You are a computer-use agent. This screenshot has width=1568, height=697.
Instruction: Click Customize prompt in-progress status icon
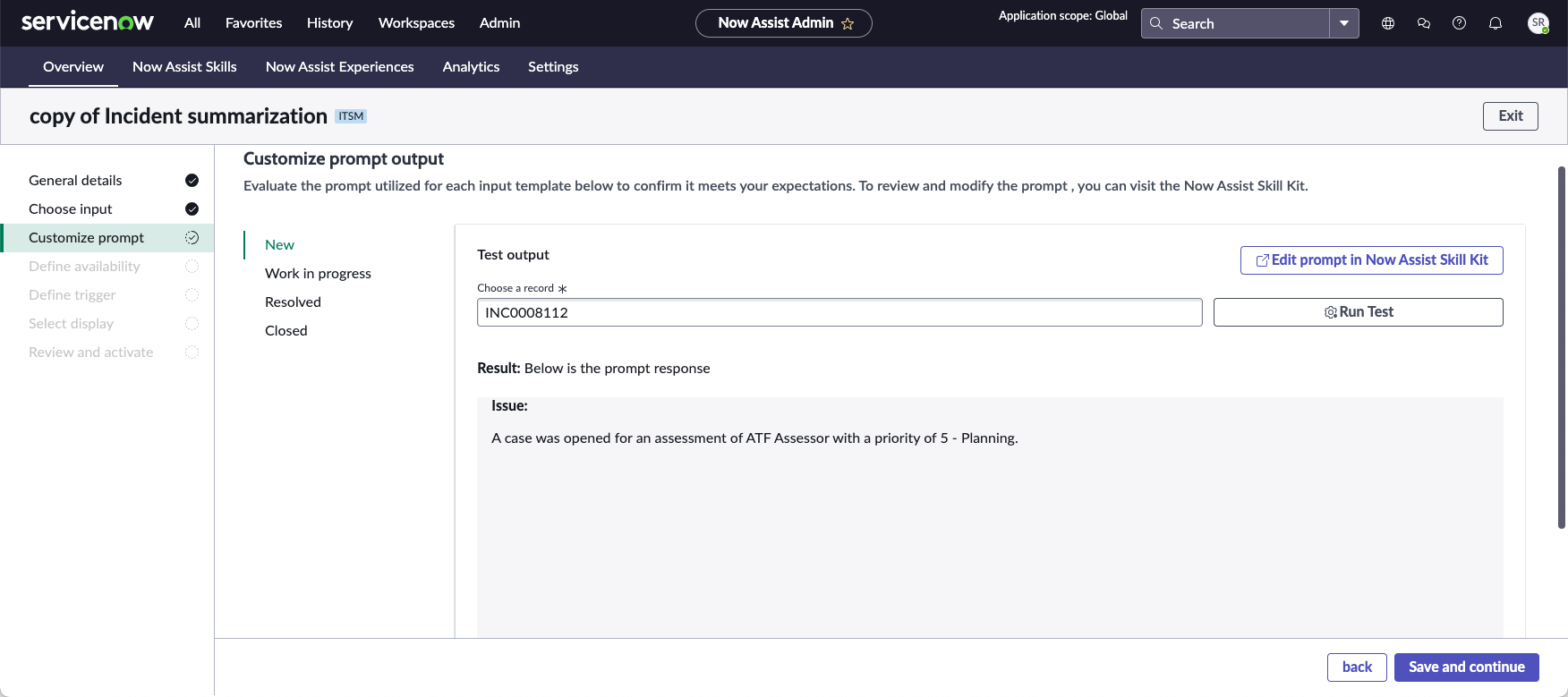tap(192, 238)
